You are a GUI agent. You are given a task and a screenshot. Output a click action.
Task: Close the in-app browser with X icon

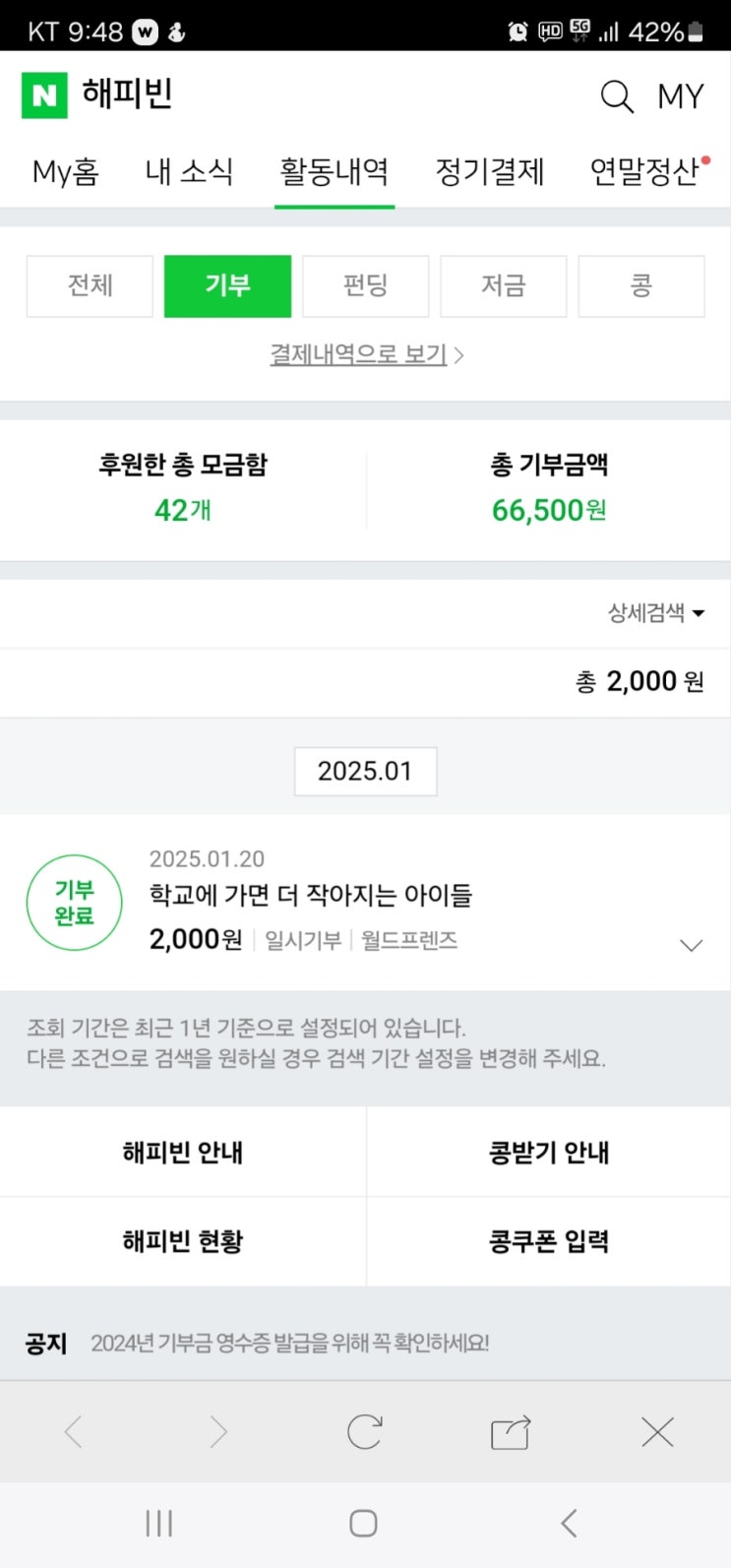coord(657,1432)
